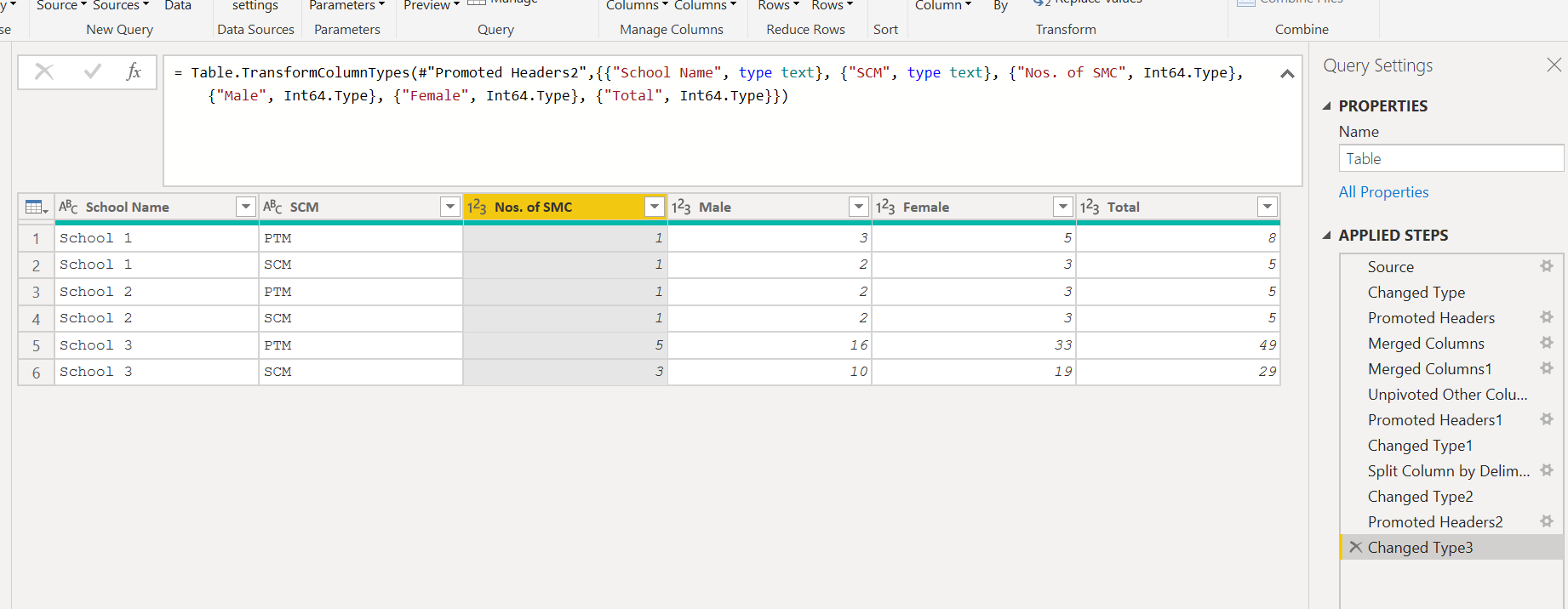Select the Female cell showing 19
The image size is (1568, 609).
tap(974, 372)
